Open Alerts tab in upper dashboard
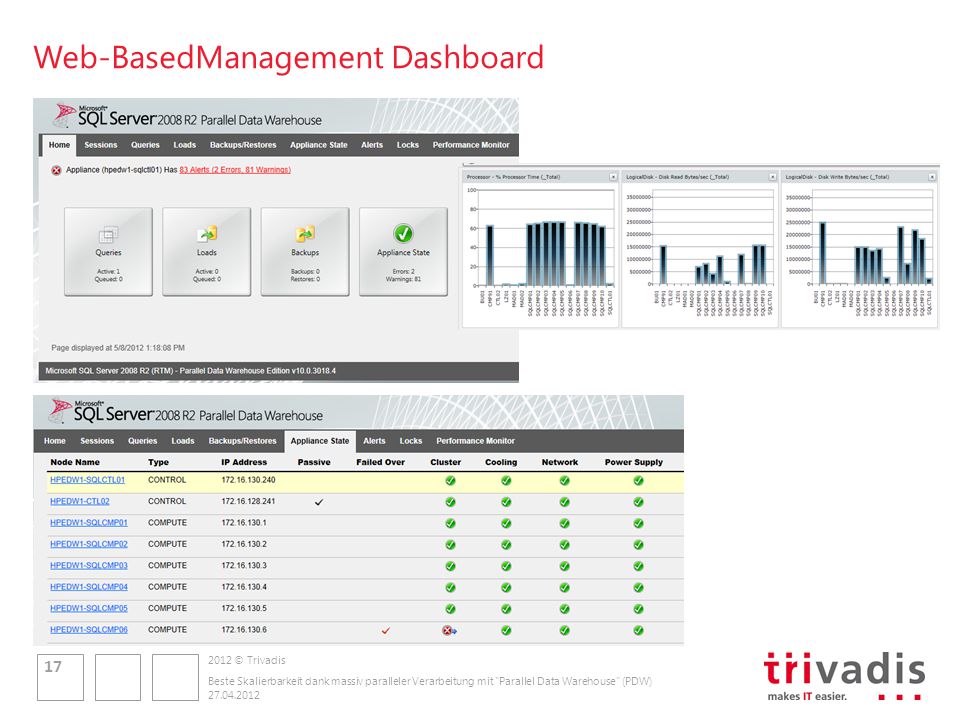This screenshot has width=960, height=720. (x=372, y=145)
